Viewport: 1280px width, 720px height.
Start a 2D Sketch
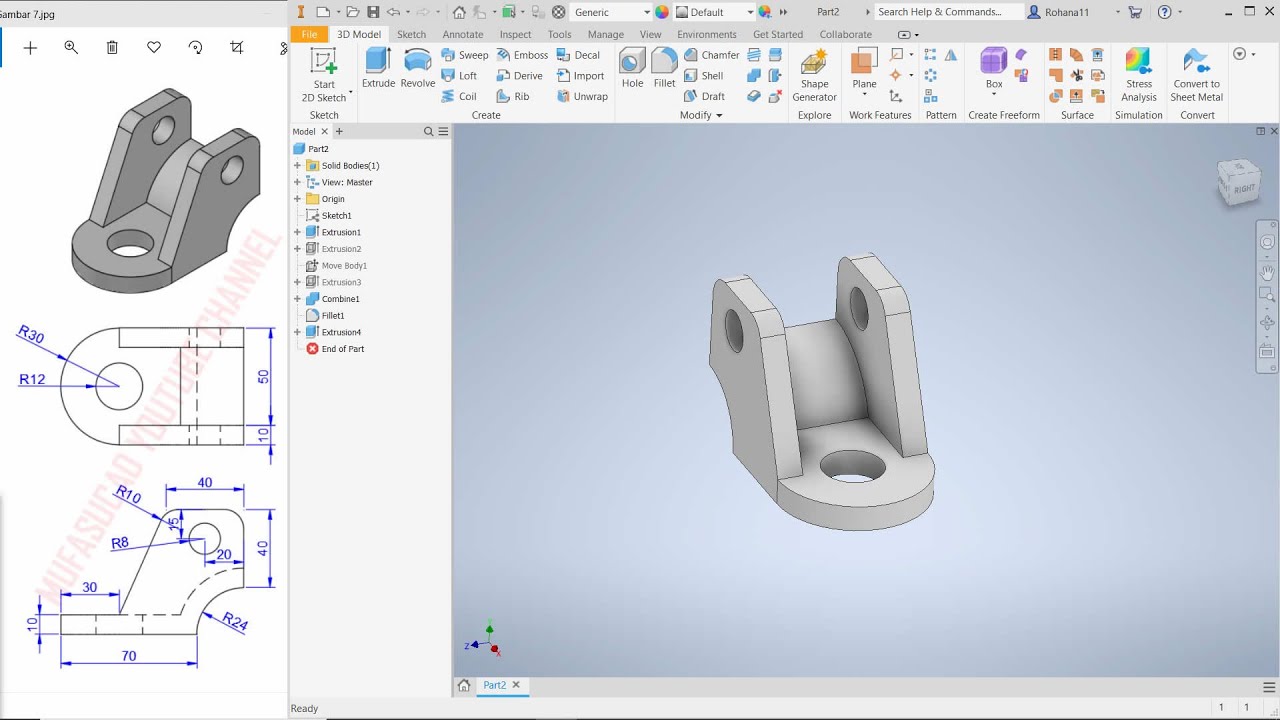(324, 76)
